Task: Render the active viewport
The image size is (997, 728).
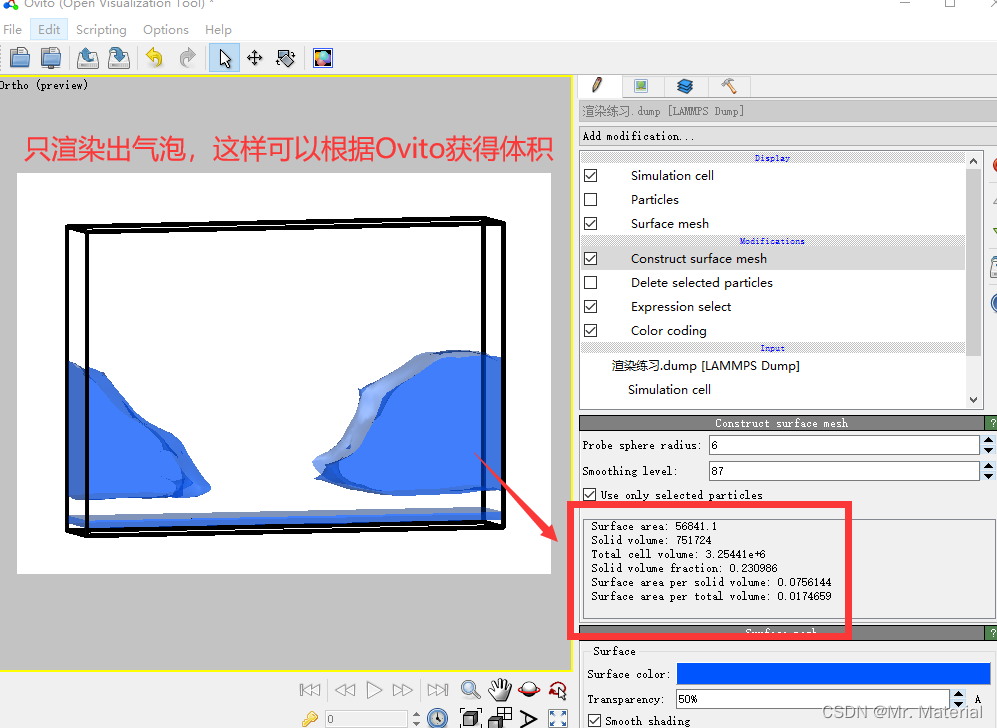Action: pos(323,58)
